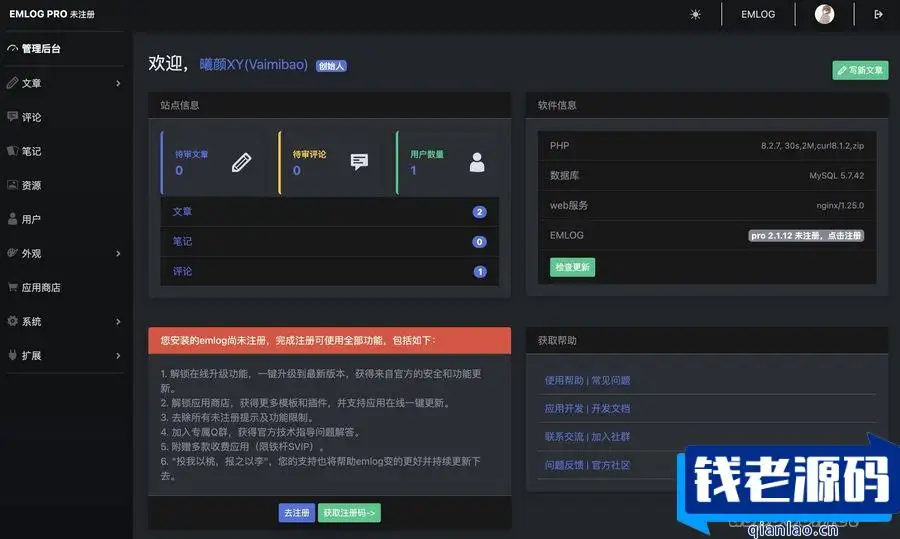The height and width of the screenshot is (539, 900).
Task: Click the comment bubble icon beside 评论
Action: 12,117
